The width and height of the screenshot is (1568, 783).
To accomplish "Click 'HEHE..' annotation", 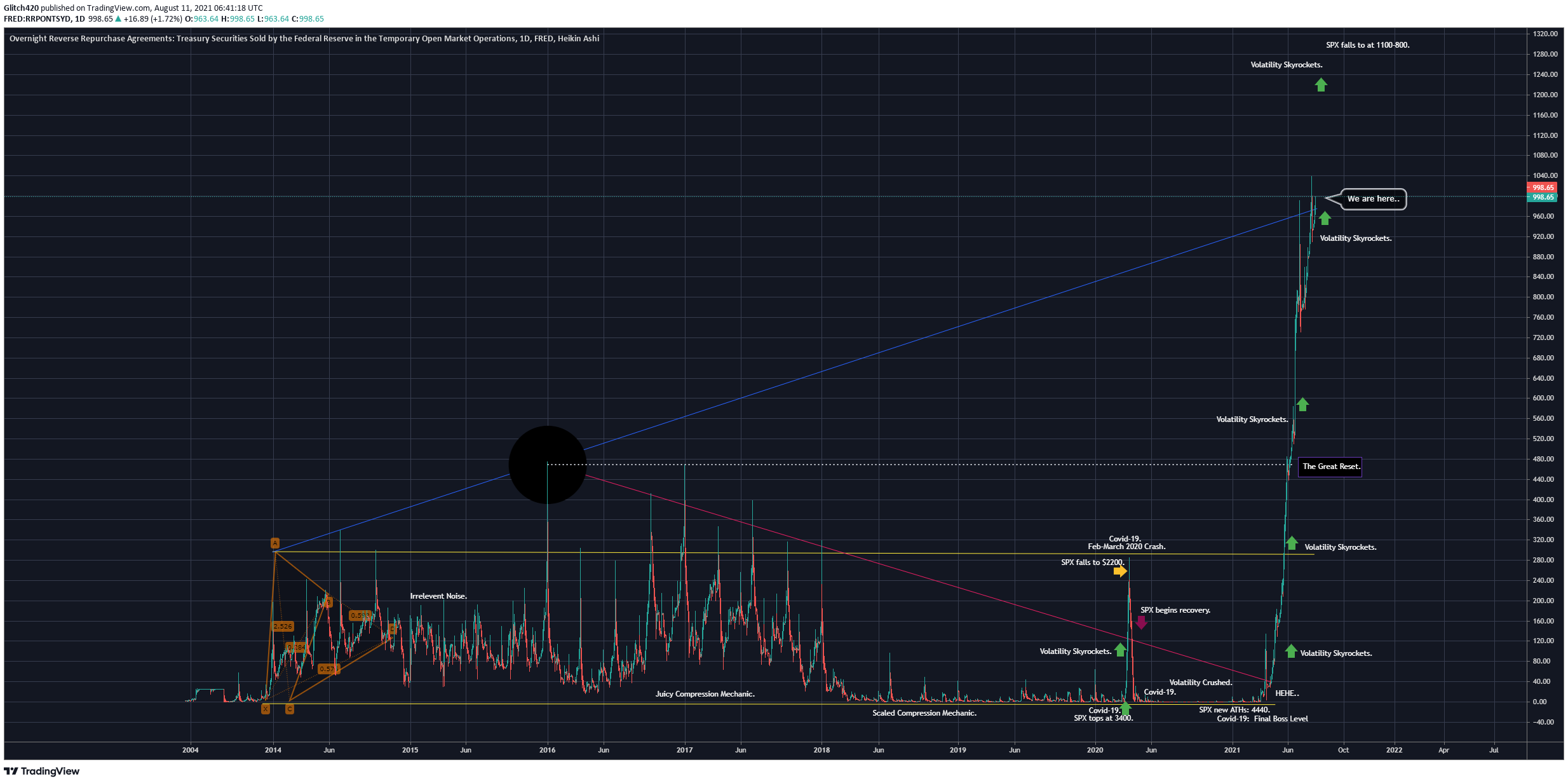I will 1287,693.
